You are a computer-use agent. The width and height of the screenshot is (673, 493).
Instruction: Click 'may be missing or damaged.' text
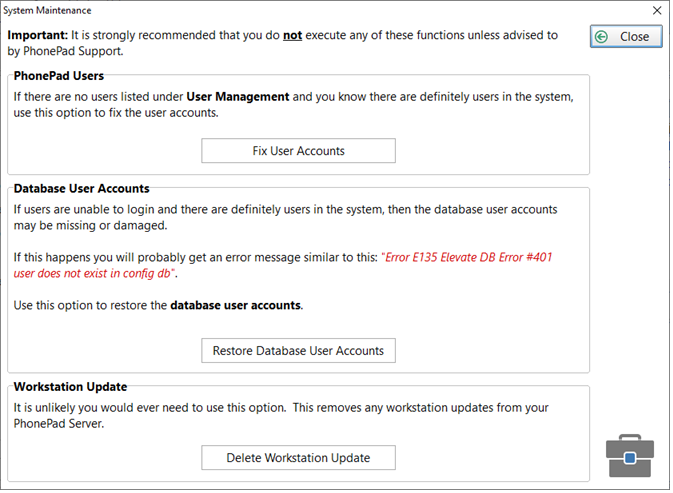point(90,225)
